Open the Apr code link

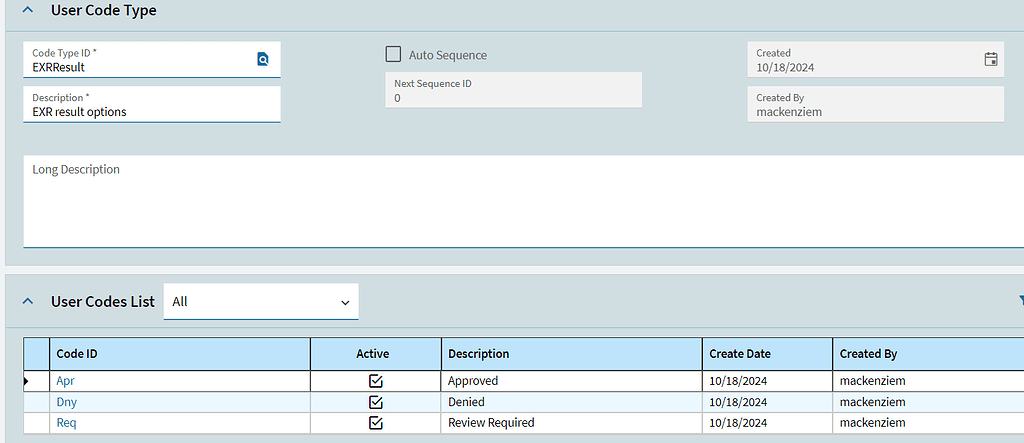65,381
